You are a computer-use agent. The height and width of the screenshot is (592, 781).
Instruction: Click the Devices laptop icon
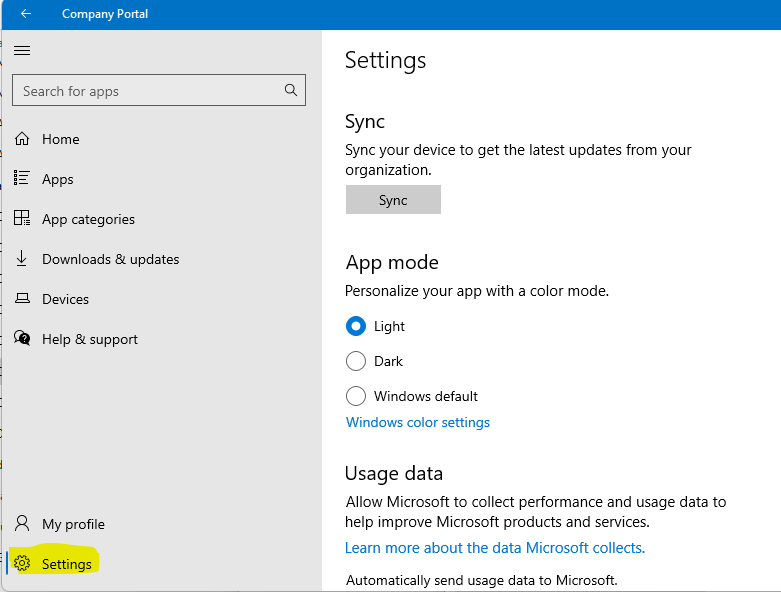point(22,298)
